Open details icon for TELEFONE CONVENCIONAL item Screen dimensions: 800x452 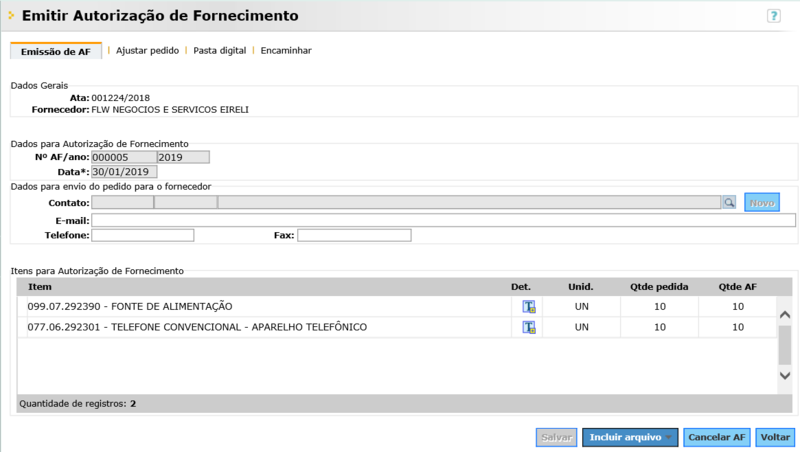point(529,327)
